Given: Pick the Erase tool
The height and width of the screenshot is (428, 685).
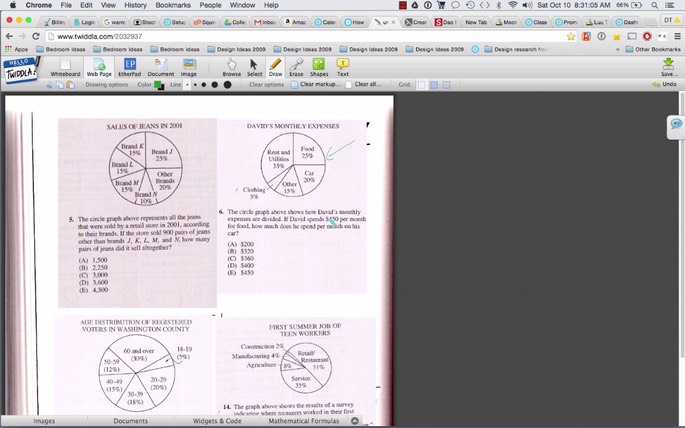Looking at the screenshot, I should pos(296,68).
